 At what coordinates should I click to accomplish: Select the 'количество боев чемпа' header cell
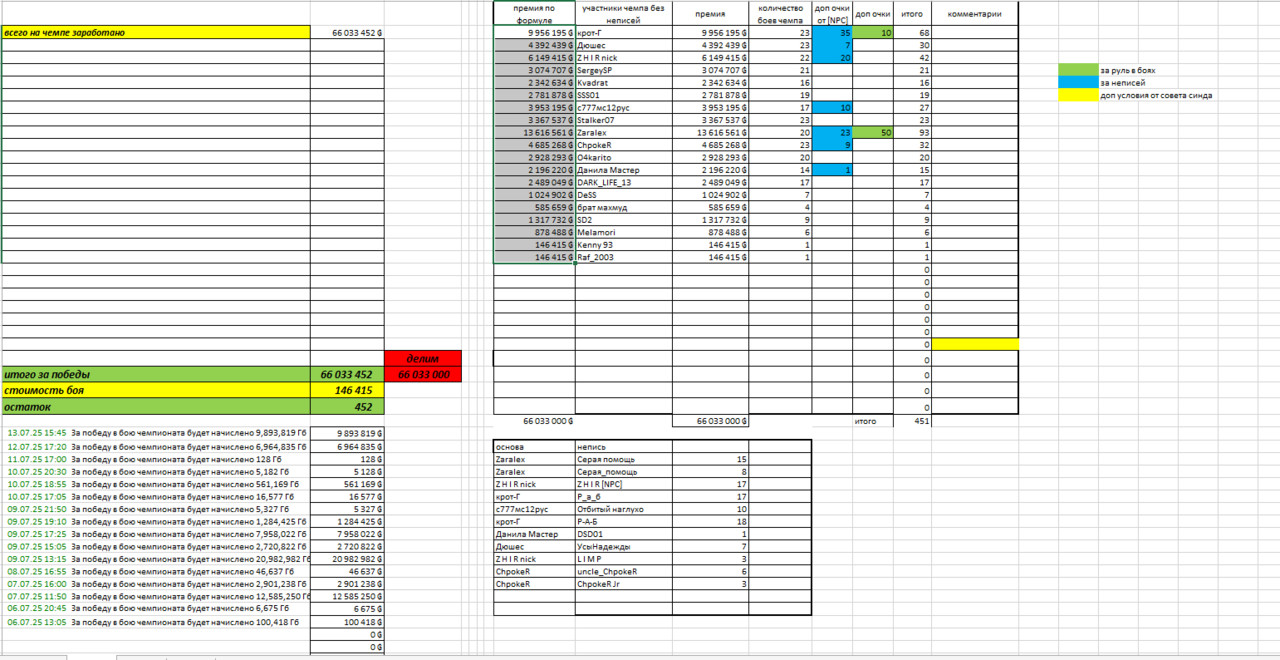781,14
